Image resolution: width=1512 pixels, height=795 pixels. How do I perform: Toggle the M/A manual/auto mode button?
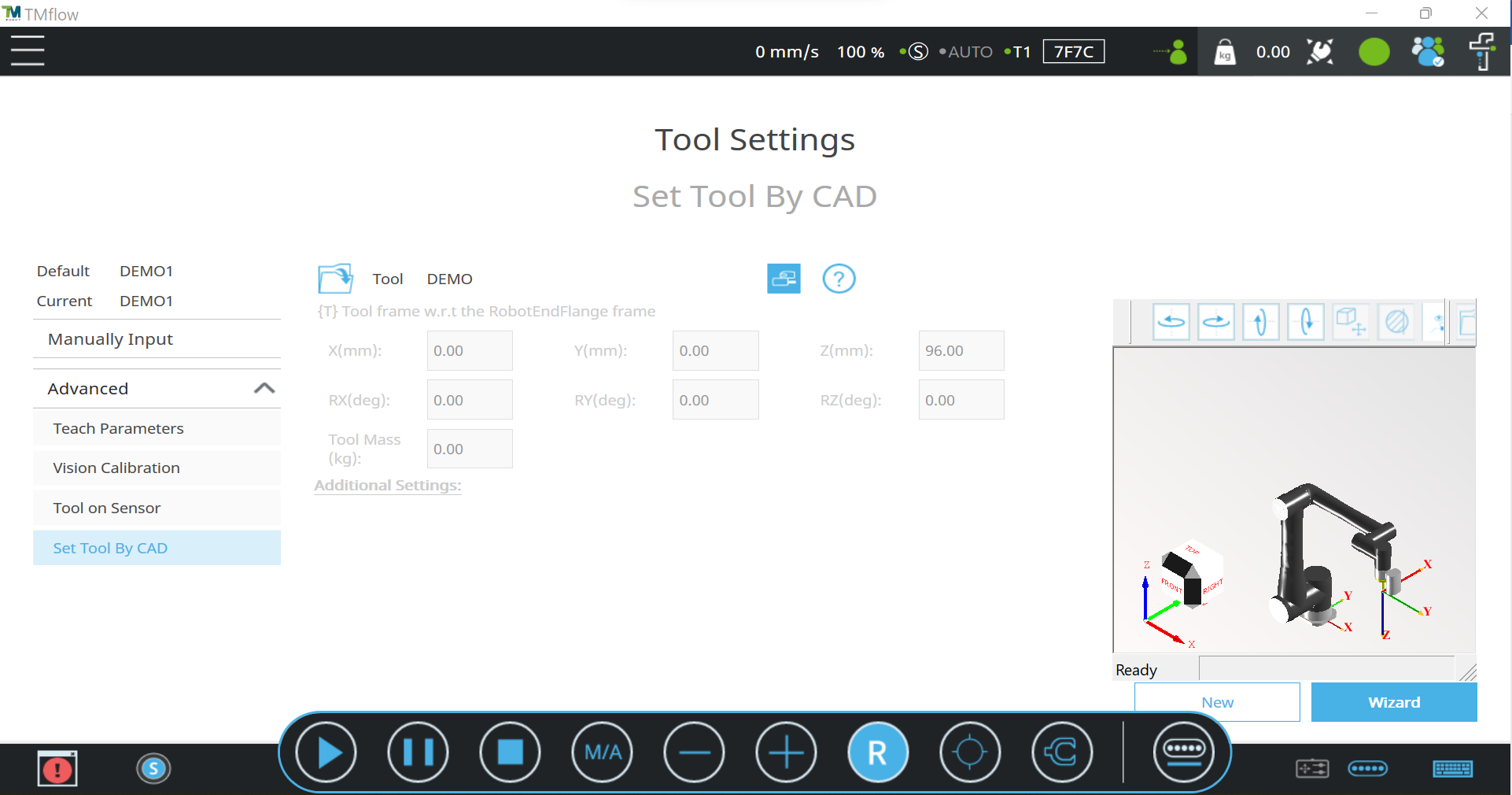coord(603,752)
